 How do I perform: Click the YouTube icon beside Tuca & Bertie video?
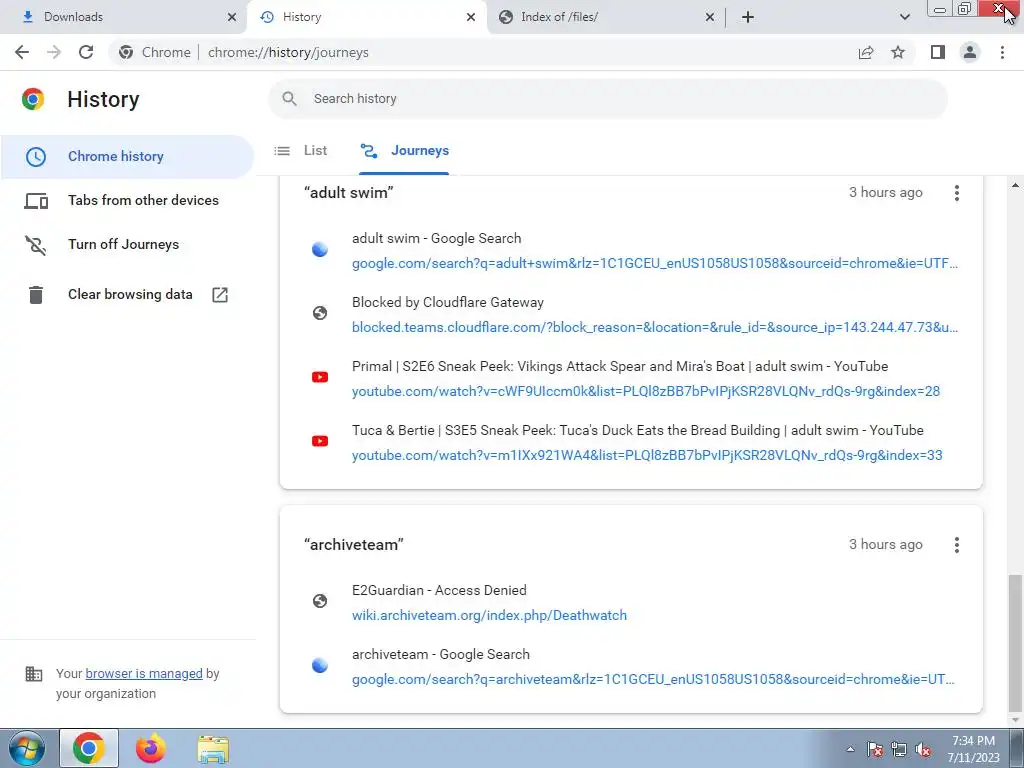[x=320, y=441]
